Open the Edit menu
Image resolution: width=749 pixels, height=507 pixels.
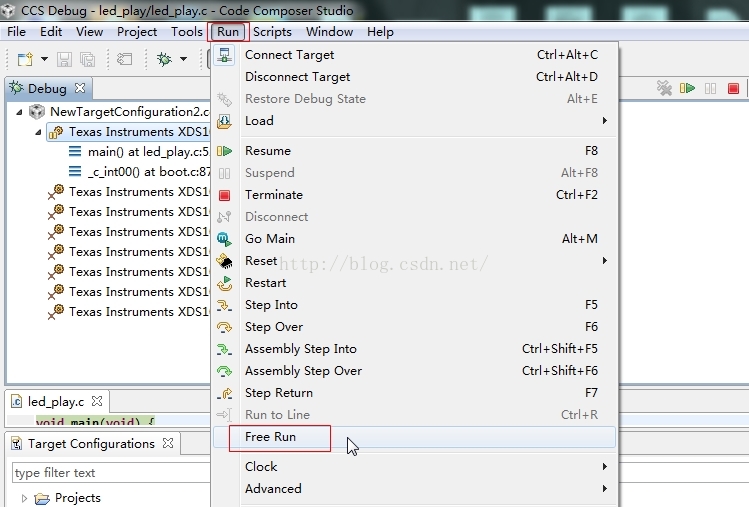[51, 32]
